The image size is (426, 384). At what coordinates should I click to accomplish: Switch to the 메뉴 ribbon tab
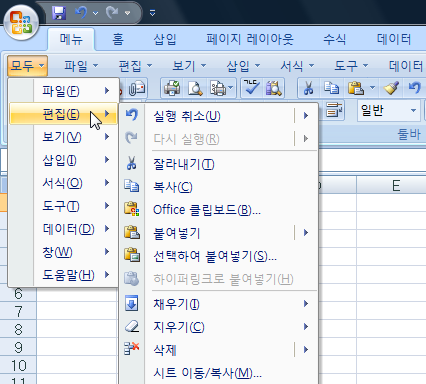tap(71, 39)
